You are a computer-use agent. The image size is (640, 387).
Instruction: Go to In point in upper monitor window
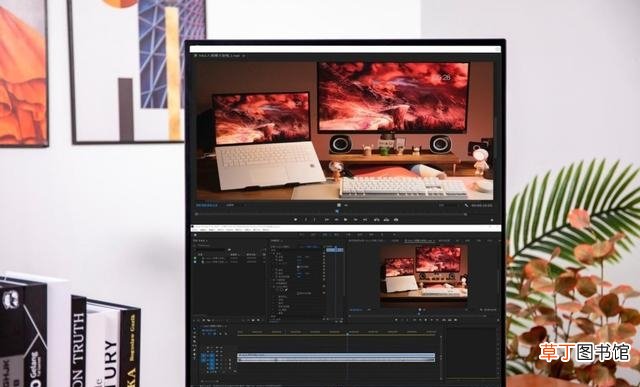(x=327, y=220)
